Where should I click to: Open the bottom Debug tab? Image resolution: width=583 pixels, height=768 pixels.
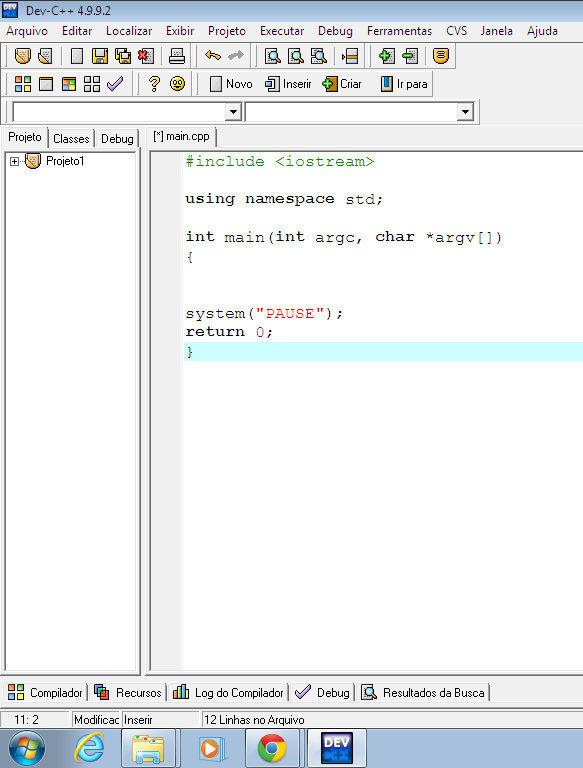[x=322, y=693]
